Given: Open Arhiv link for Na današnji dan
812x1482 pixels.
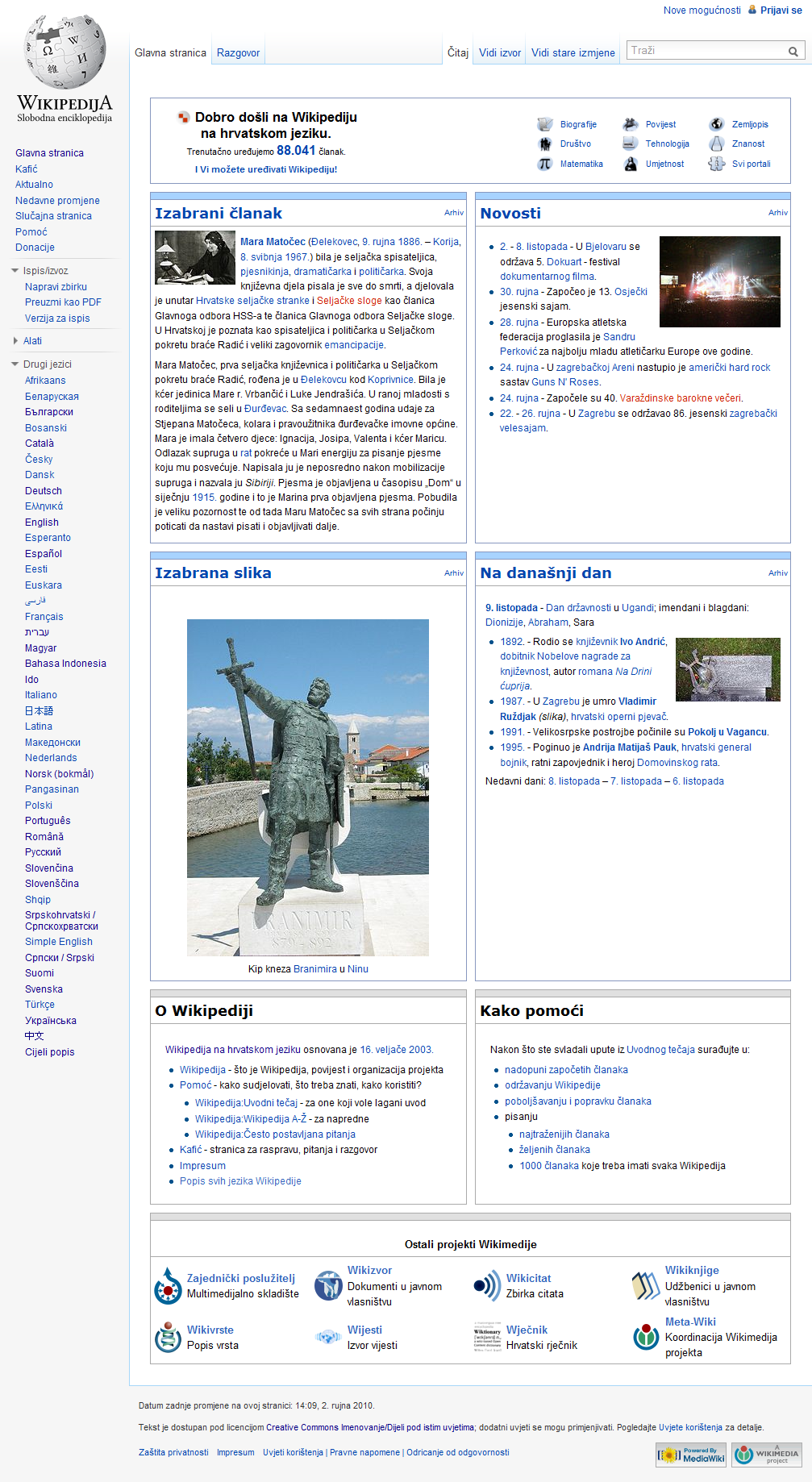Looking at the screenshot, I should point(778,573).
